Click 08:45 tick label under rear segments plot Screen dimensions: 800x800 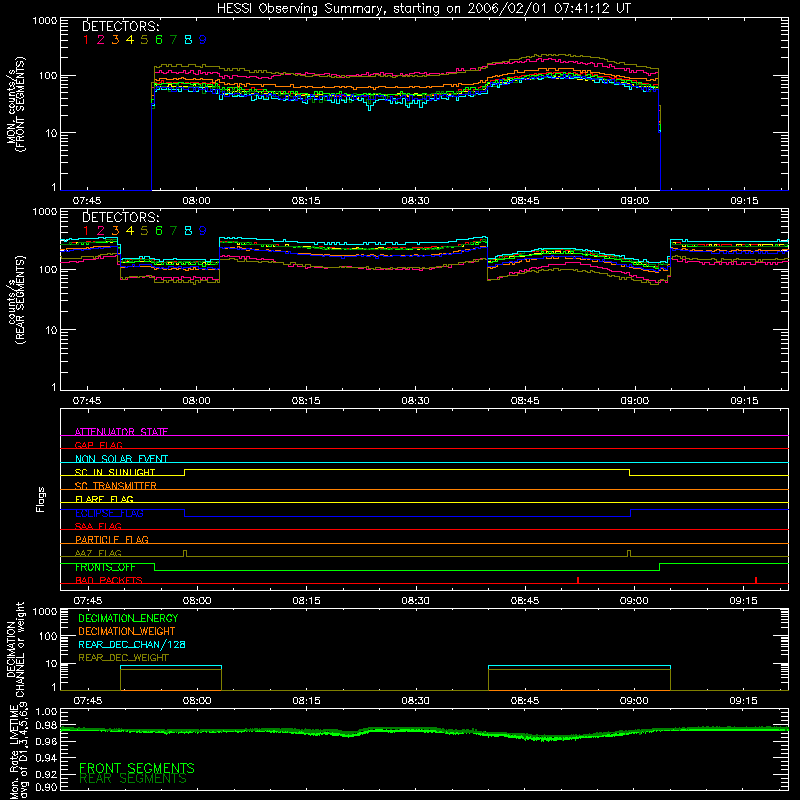click(x=525, y=401)
